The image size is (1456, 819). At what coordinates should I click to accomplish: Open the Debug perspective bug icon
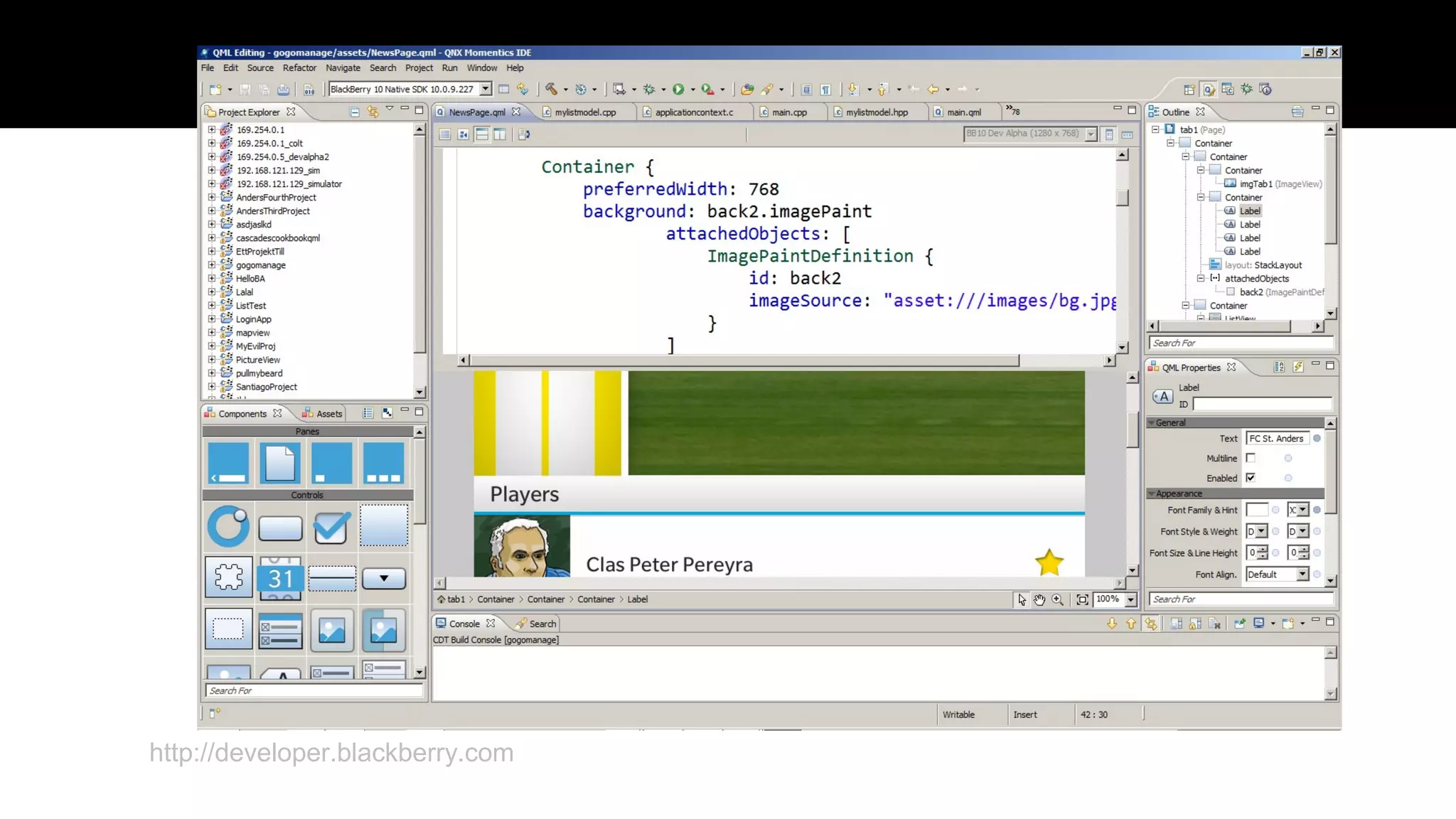(x=1246, y=89)
